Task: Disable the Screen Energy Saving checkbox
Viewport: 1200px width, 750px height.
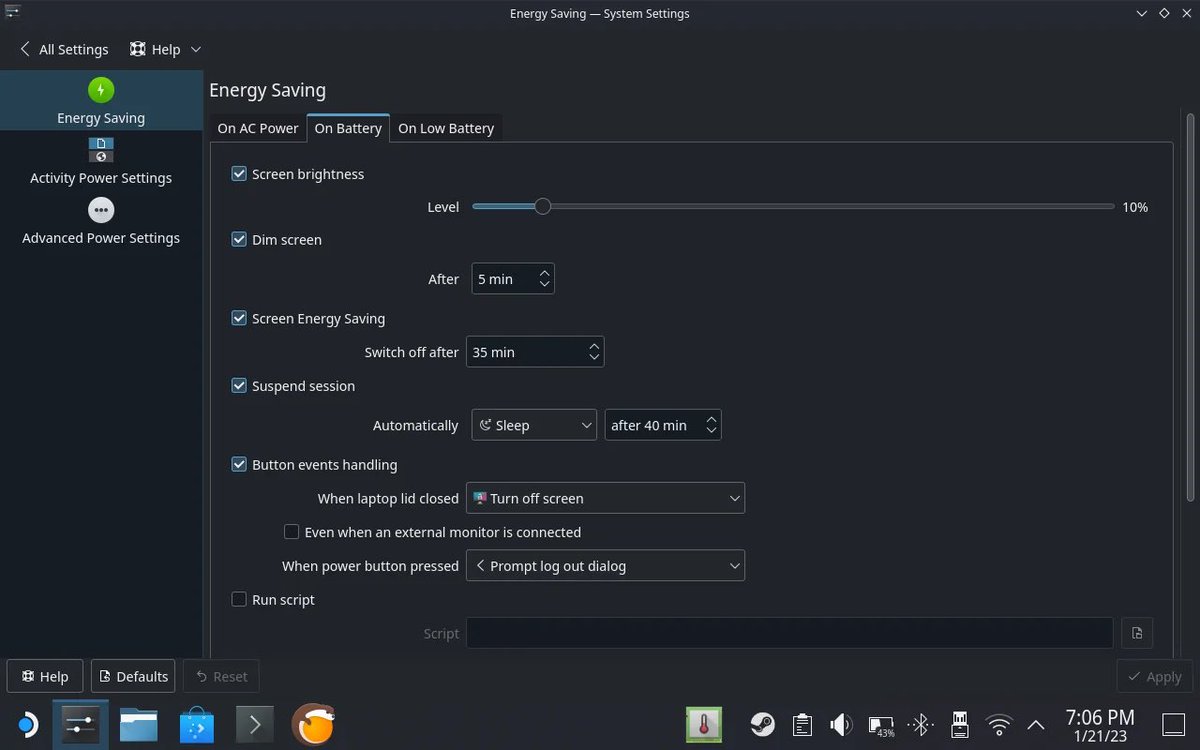Action: pyautogui.click(x=239, y=319)
